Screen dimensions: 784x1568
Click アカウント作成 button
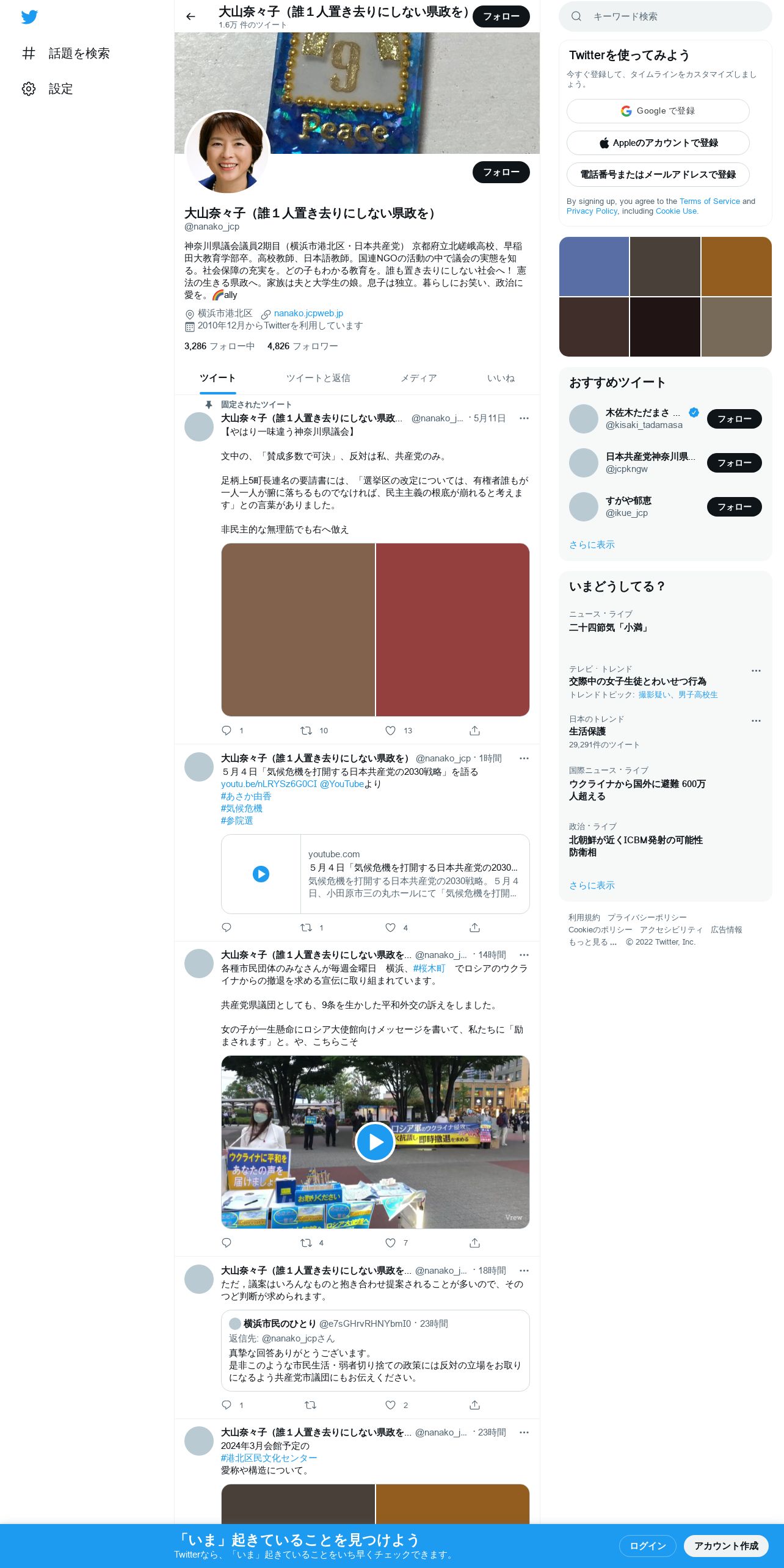tap(726, 1545)
